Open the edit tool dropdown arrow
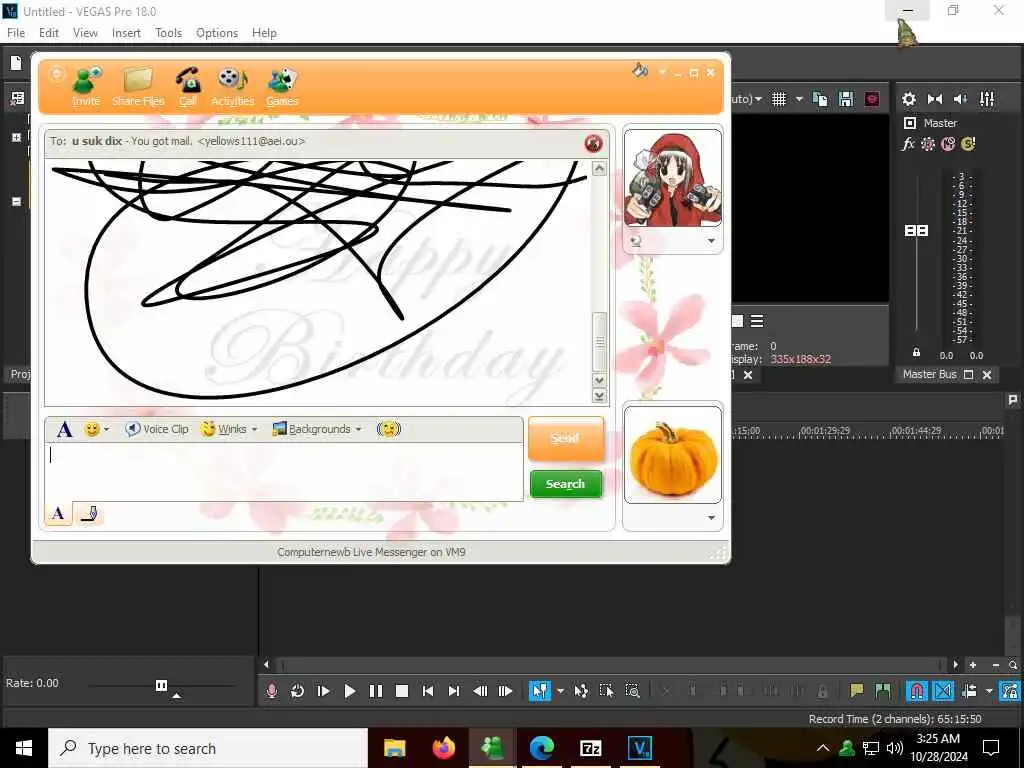Image resolution: width=1024 pixels, height=768 pixels. (x=560, y=691)
